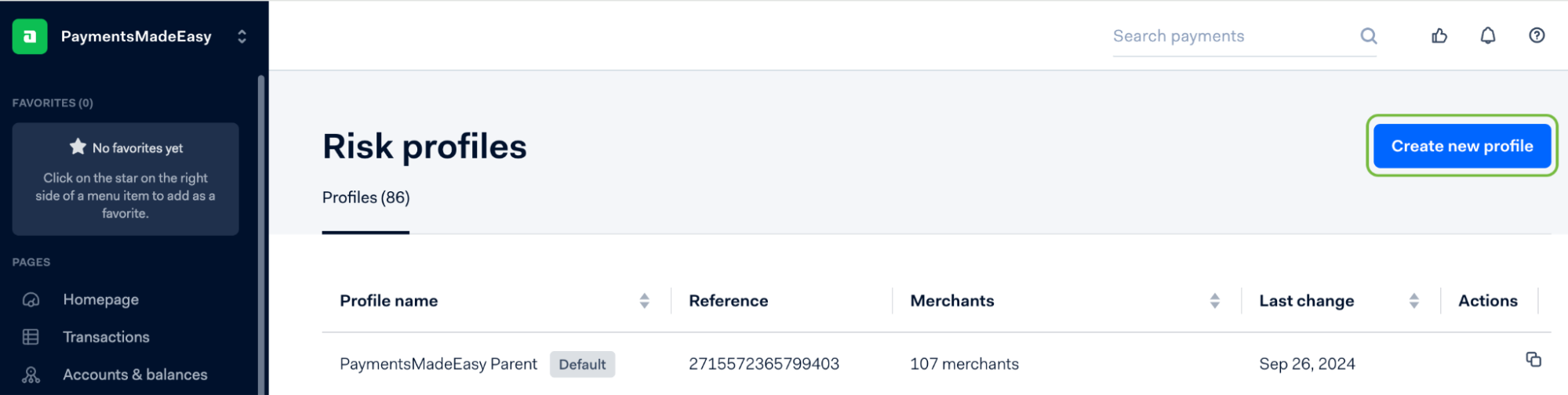
Task: Open the PaymentsMadeEasy Parent profile
Action: [438, 364]
